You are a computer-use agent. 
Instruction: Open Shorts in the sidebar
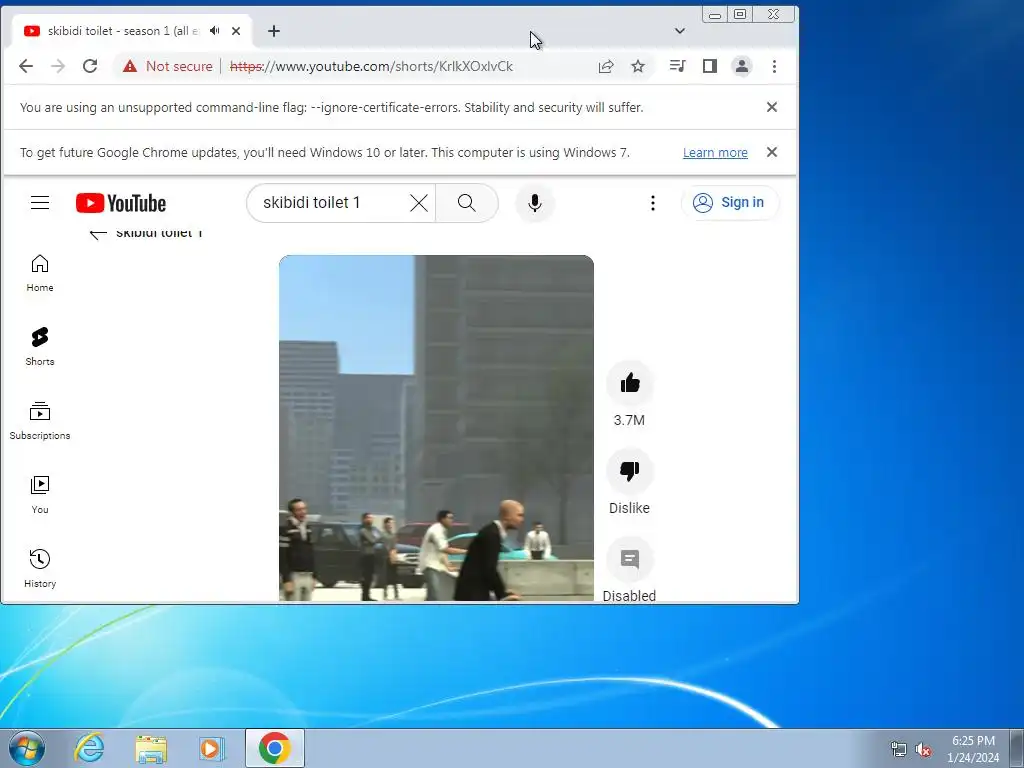(40, 347)
